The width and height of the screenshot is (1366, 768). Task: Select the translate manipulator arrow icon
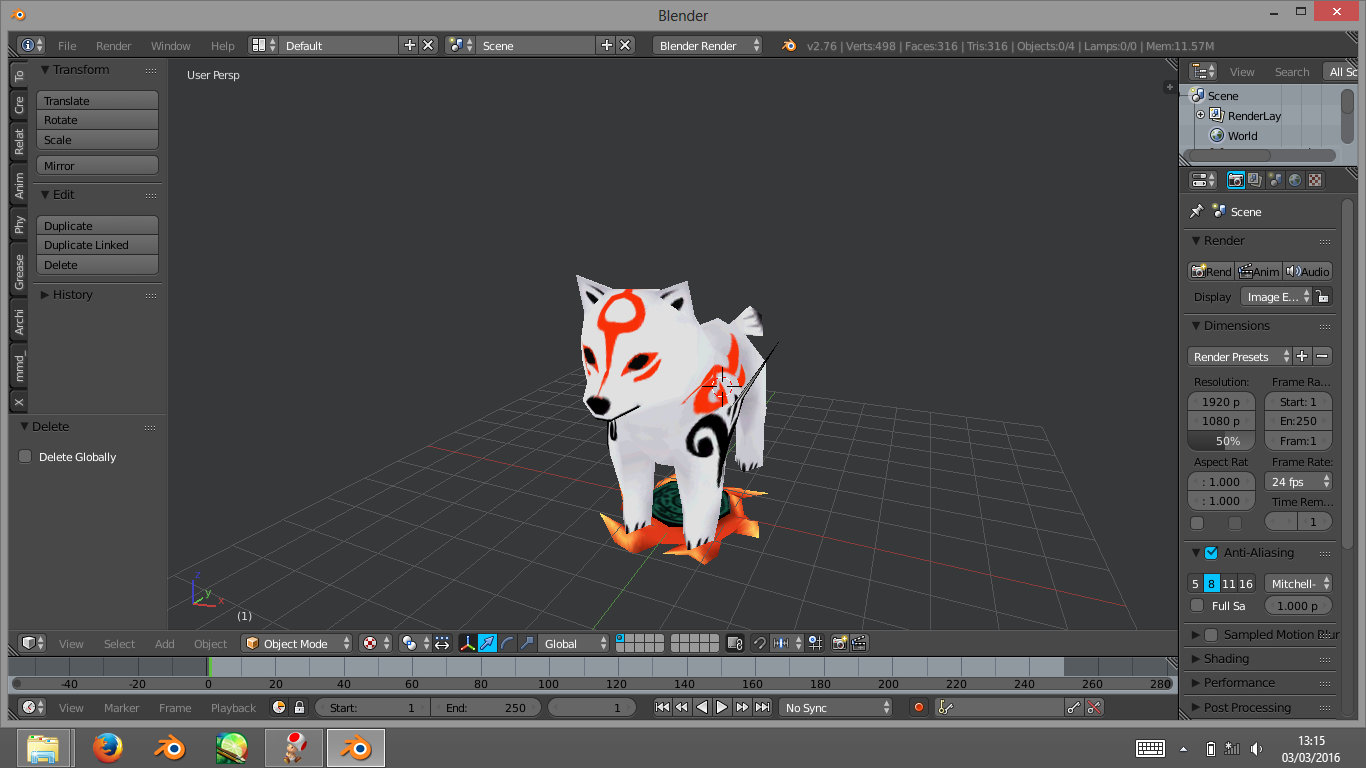point(487,644)
